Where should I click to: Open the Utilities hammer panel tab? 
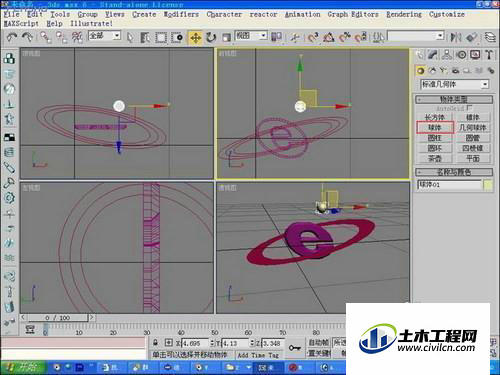click(x=489, y=55)
